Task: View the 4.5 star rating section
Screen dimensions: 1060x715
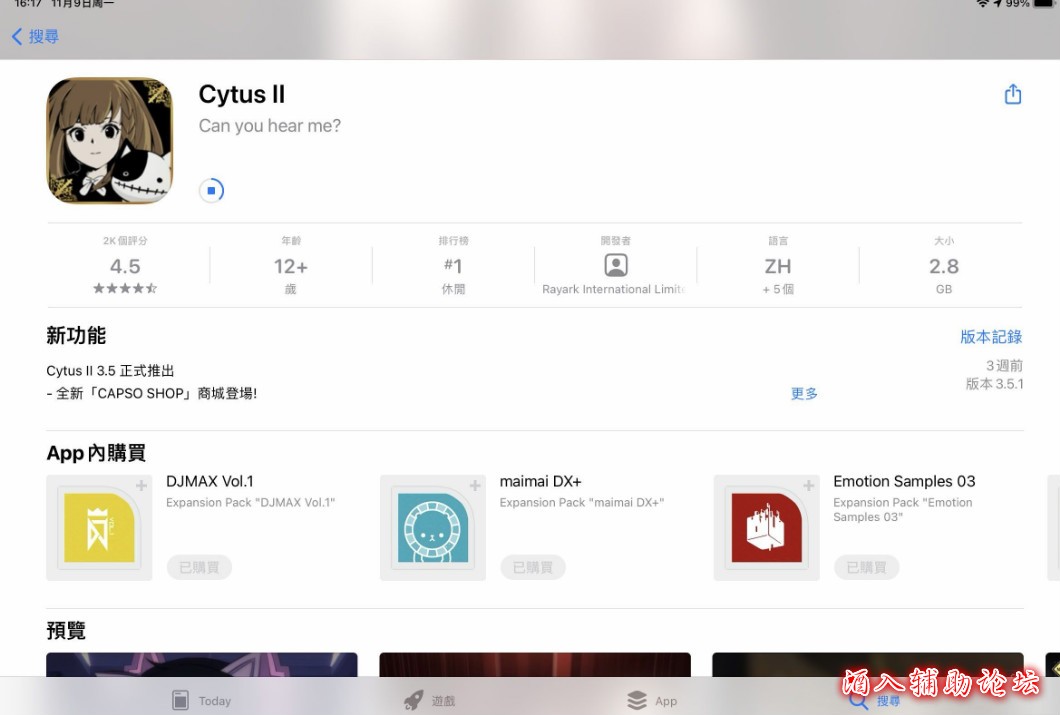Action: click(x=125, y=267)
